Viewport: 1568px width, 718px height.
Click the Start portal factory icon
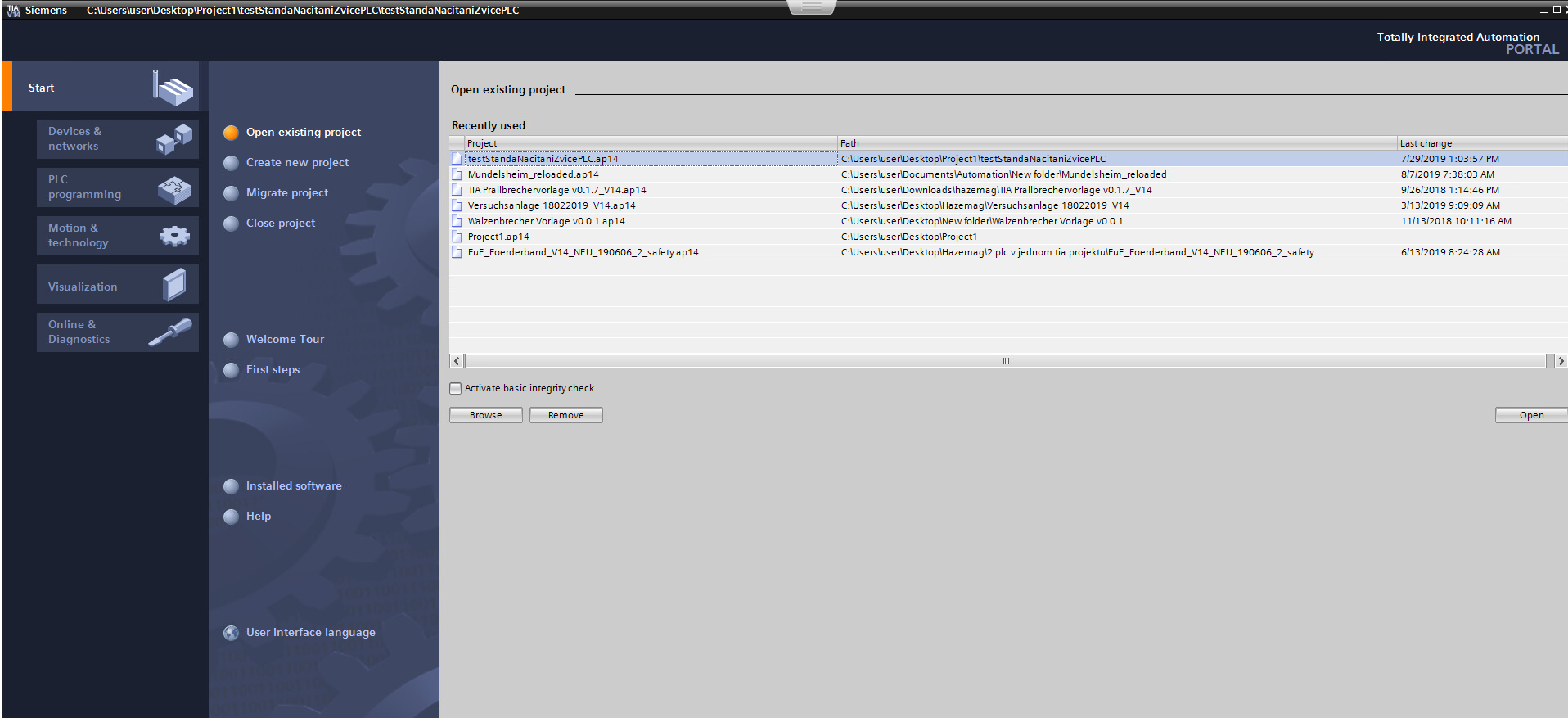tap(173, 88)
